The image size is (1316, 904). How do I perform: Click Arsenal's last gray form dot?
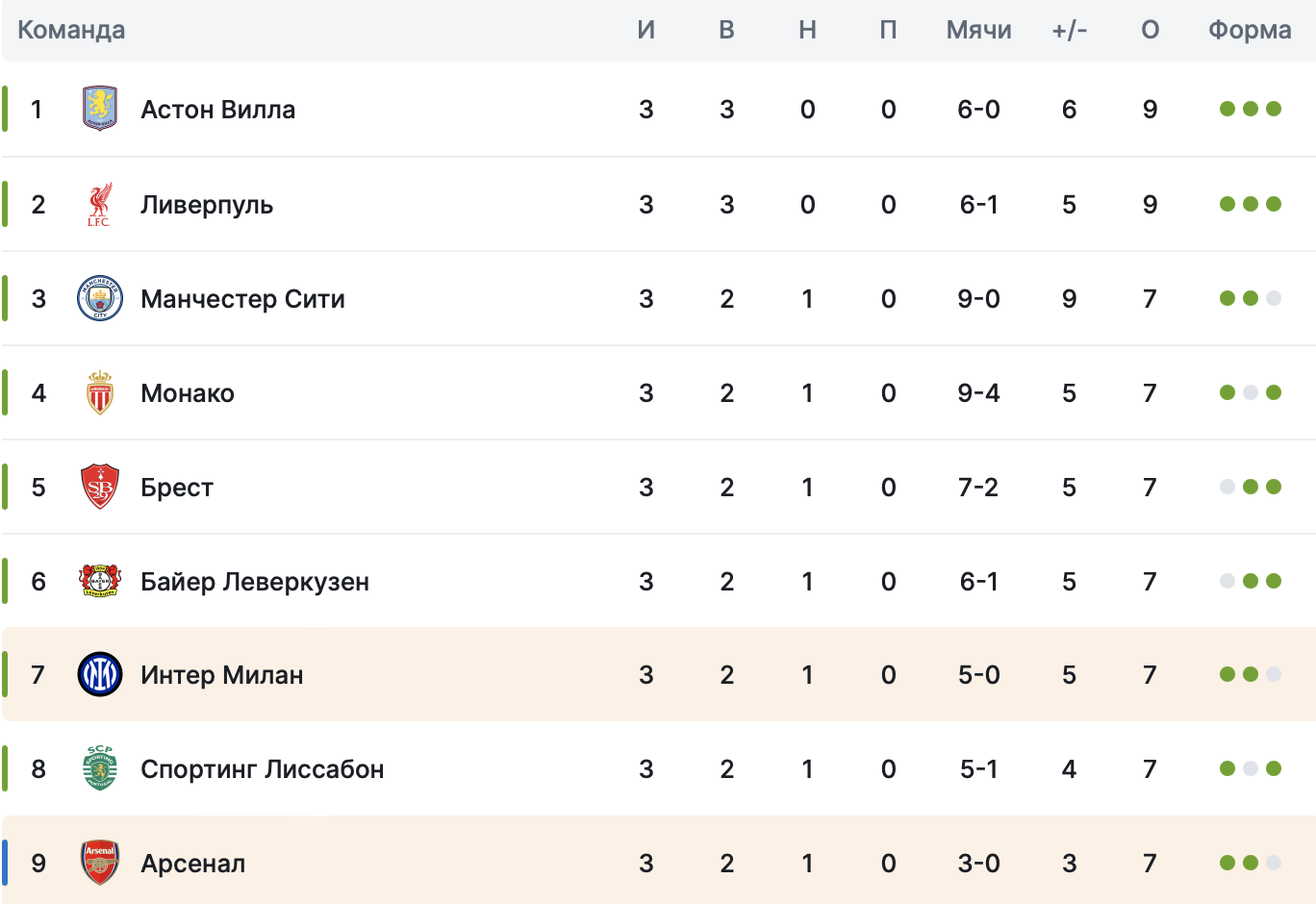click(x=1274, y=863)
